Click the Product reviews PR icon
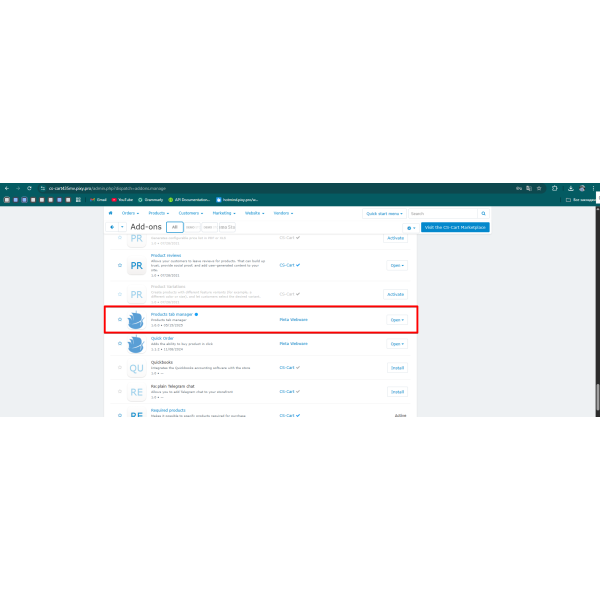Image resolution: width=600 pixels, height=600 pixels. pos(136,266)
